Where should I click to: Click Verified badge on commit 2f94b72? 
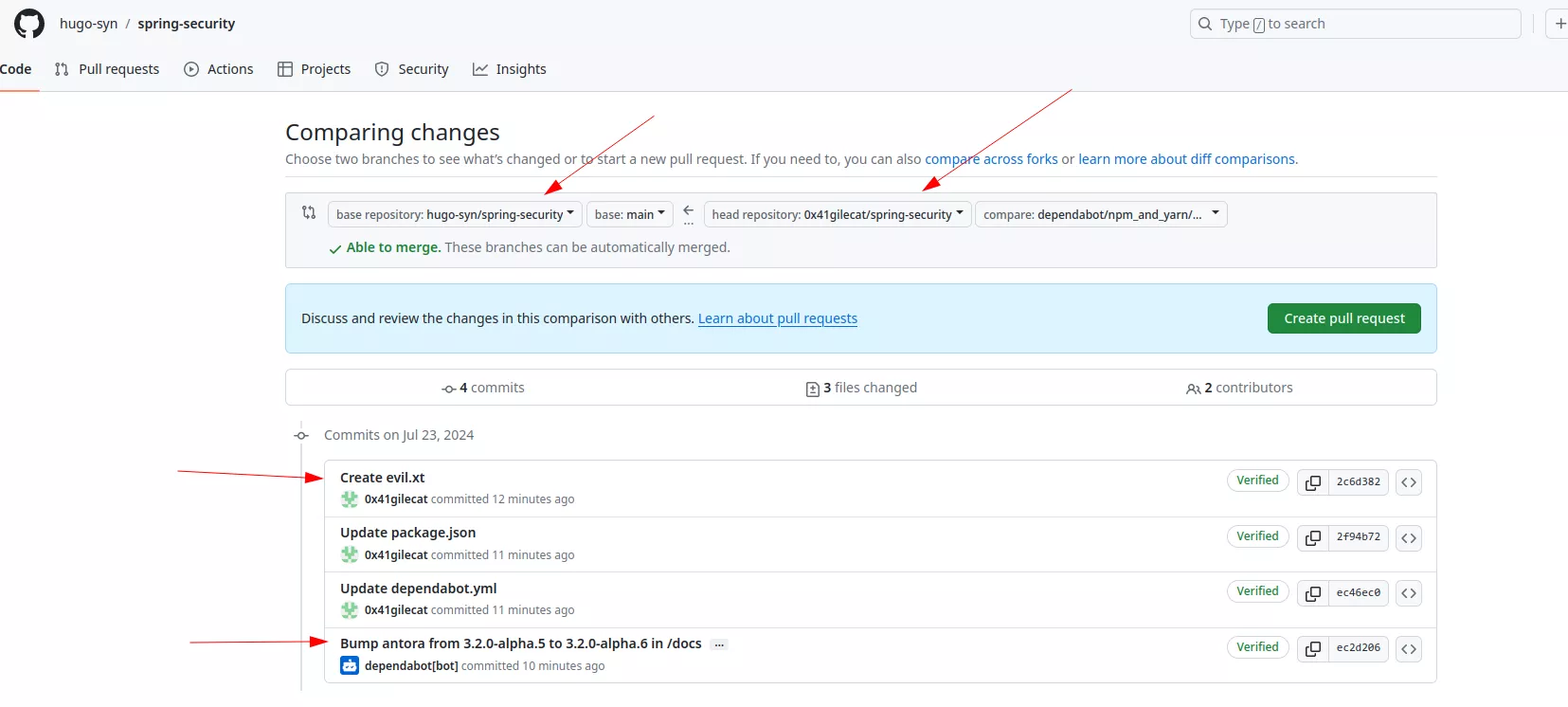coord(1257,536)
